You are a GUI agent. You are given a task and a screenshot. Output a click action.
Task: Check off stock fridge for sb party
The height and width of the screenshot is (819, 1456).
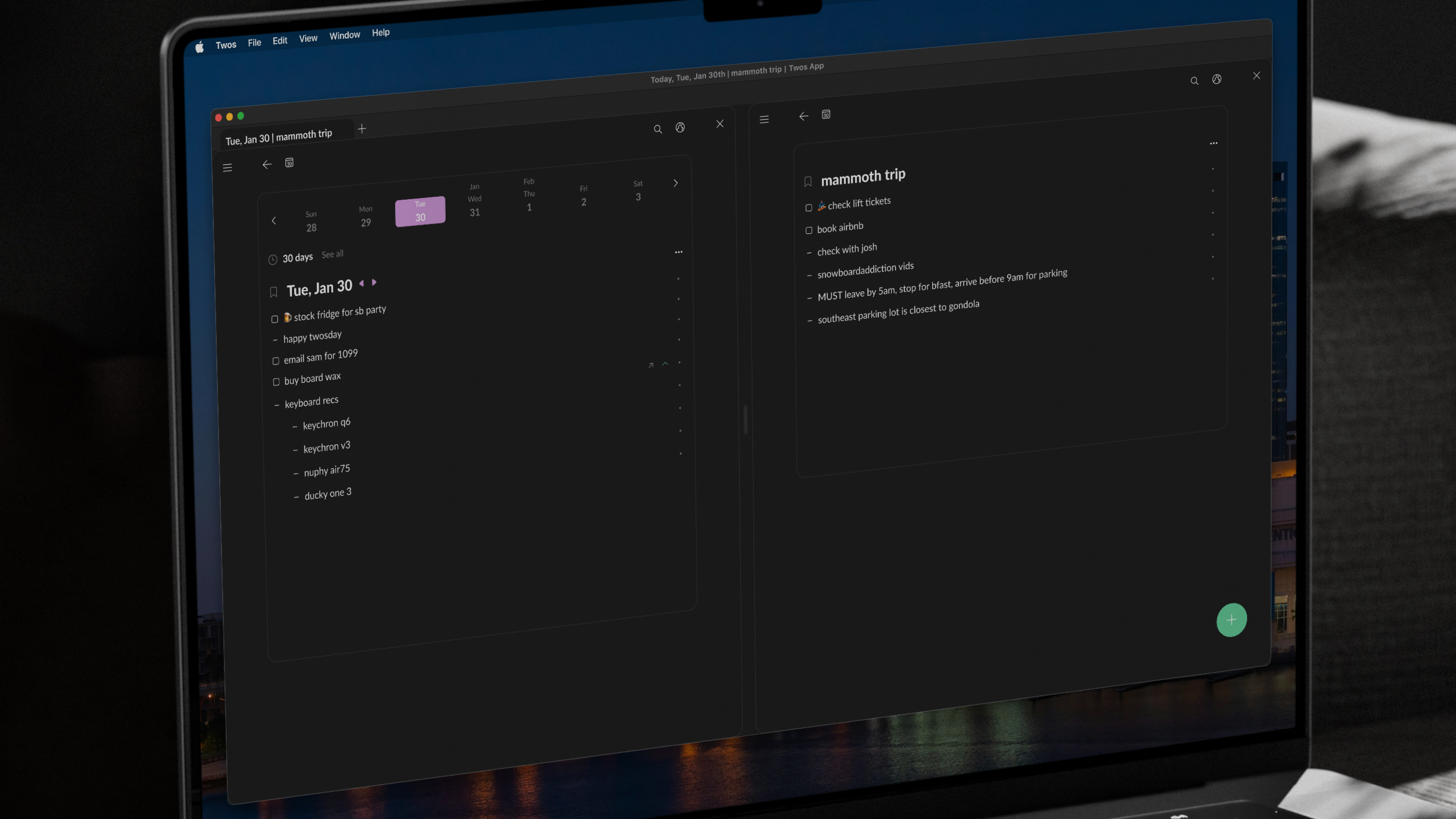coord(275,319)
